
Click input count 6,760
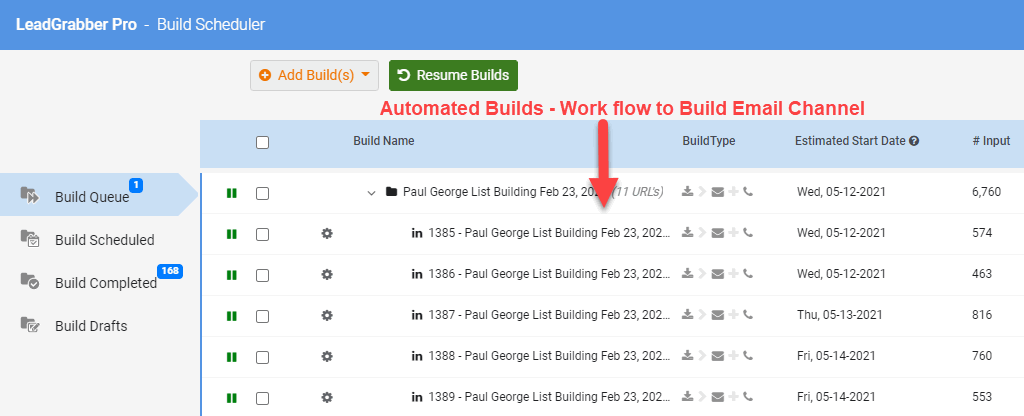tap(986, 192)
